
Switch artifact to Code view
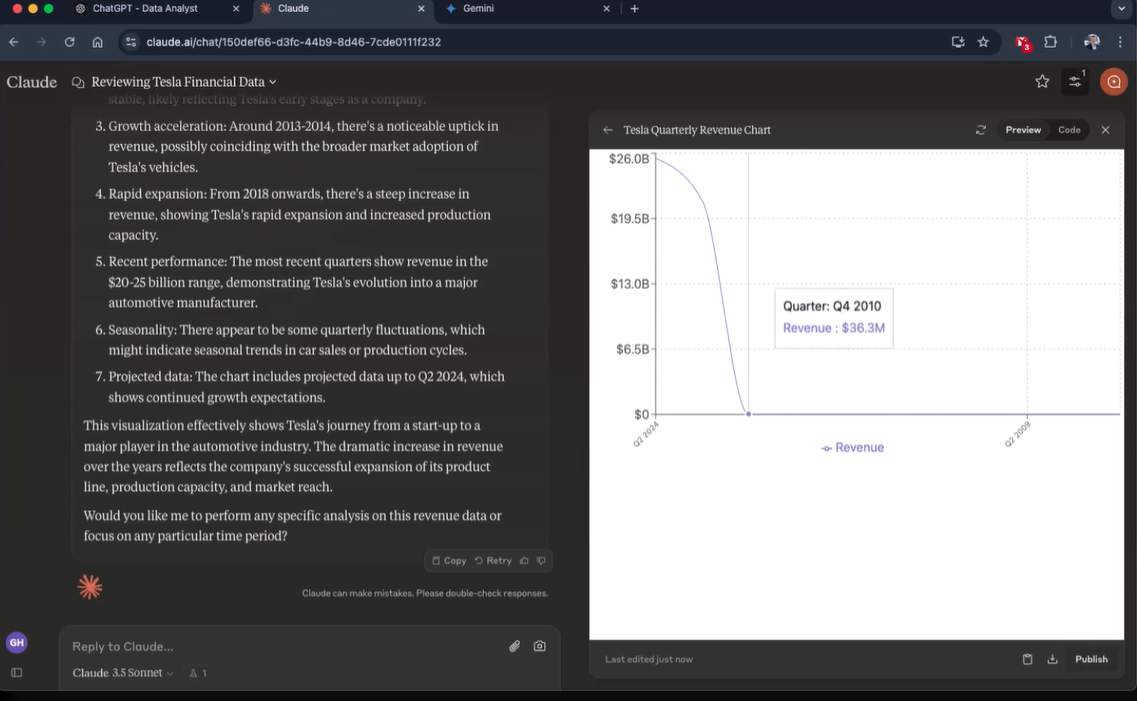(1069, 130)
